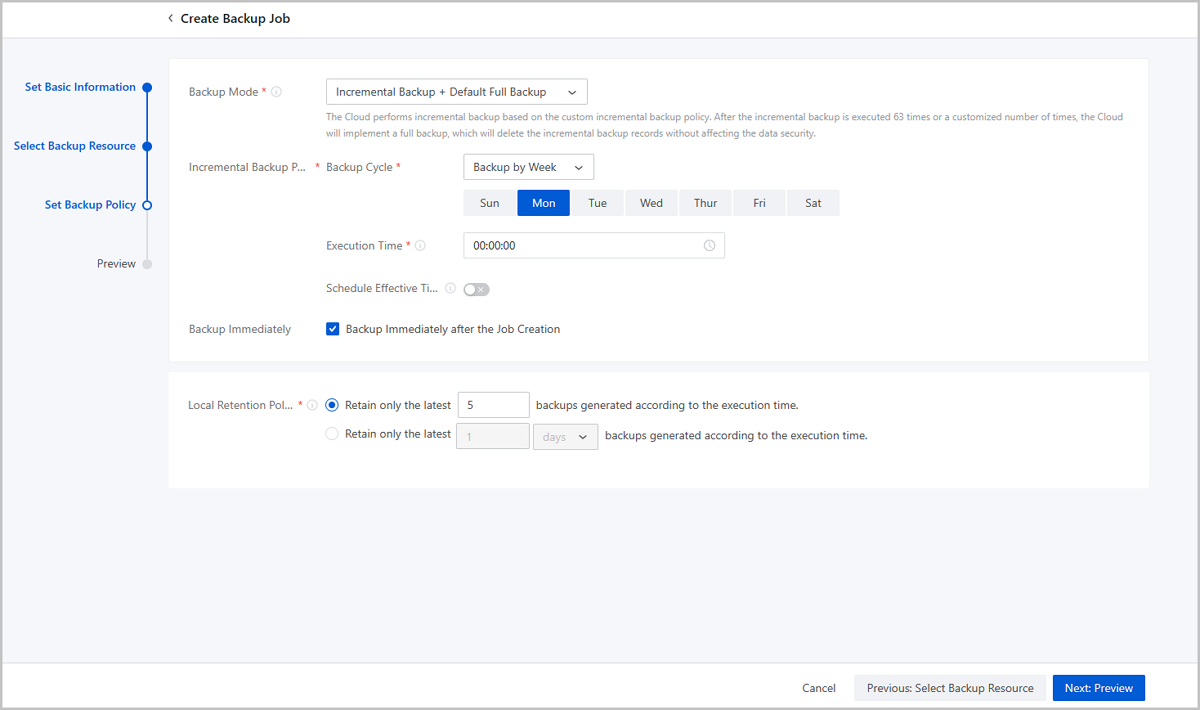Click the info icon beside Execution Time
This screenshot has height=710, width=1200.
[420, 246]
